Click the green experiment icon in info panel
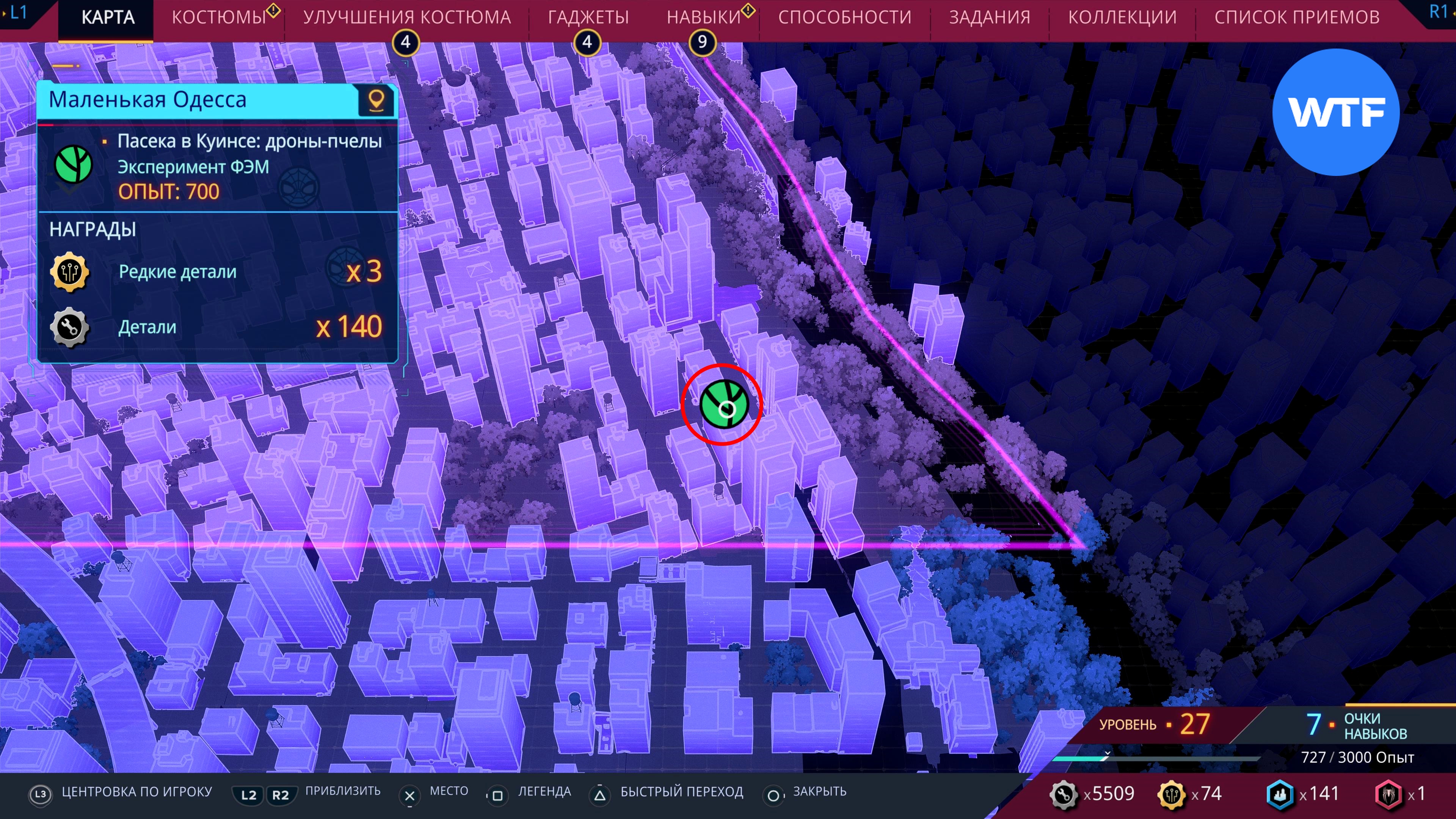 74,165
